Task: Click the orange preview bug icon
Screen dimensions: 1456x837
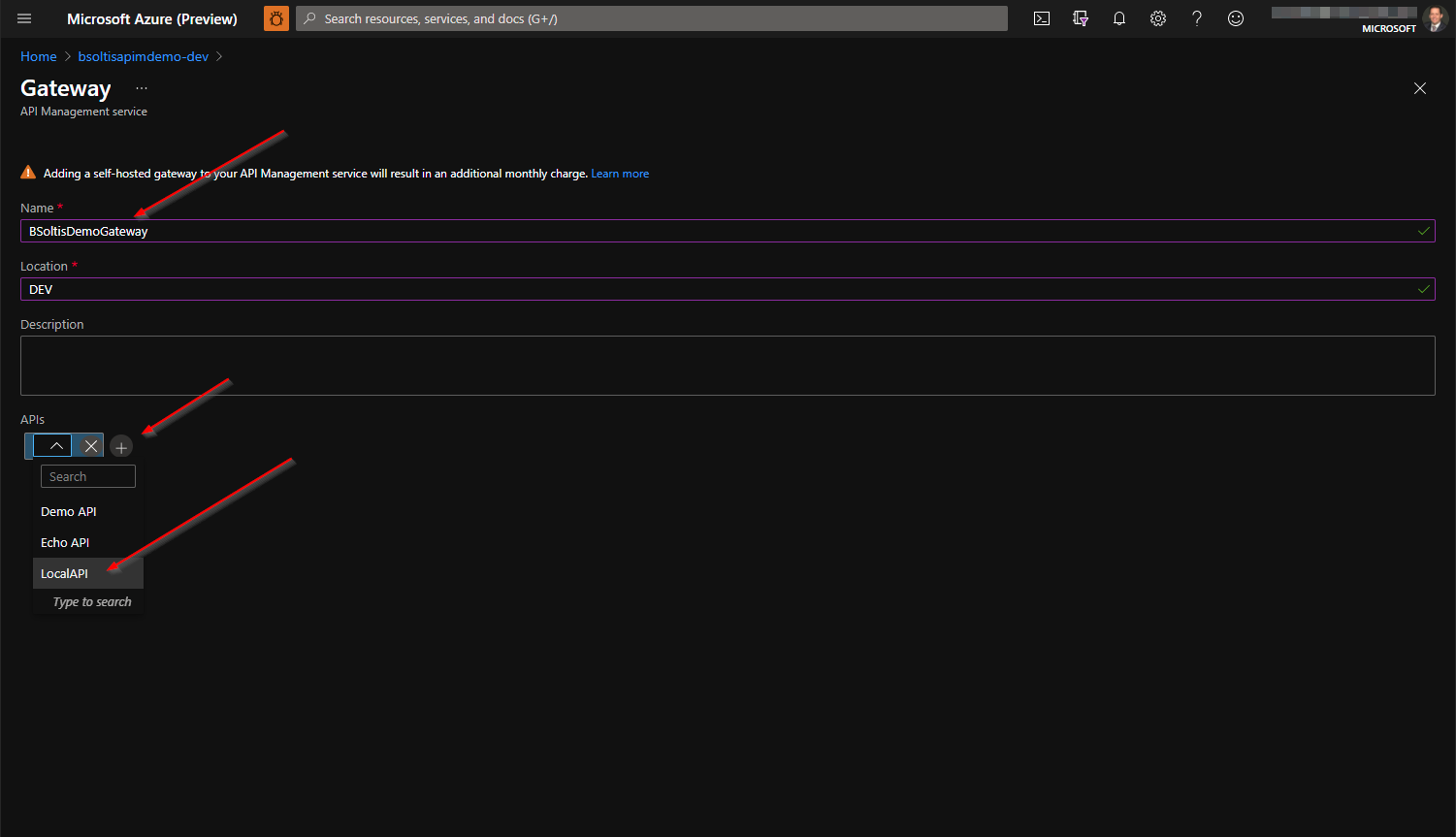Action: point(276,18)
